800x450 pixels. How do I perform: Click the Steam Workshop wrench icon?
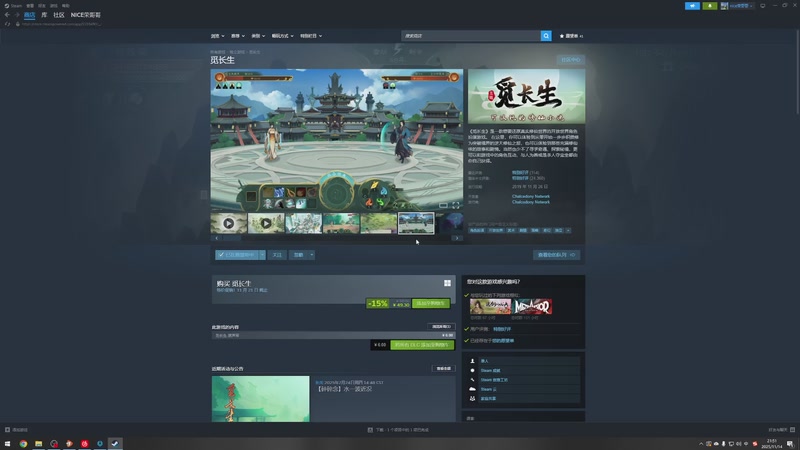coord(472,380)
